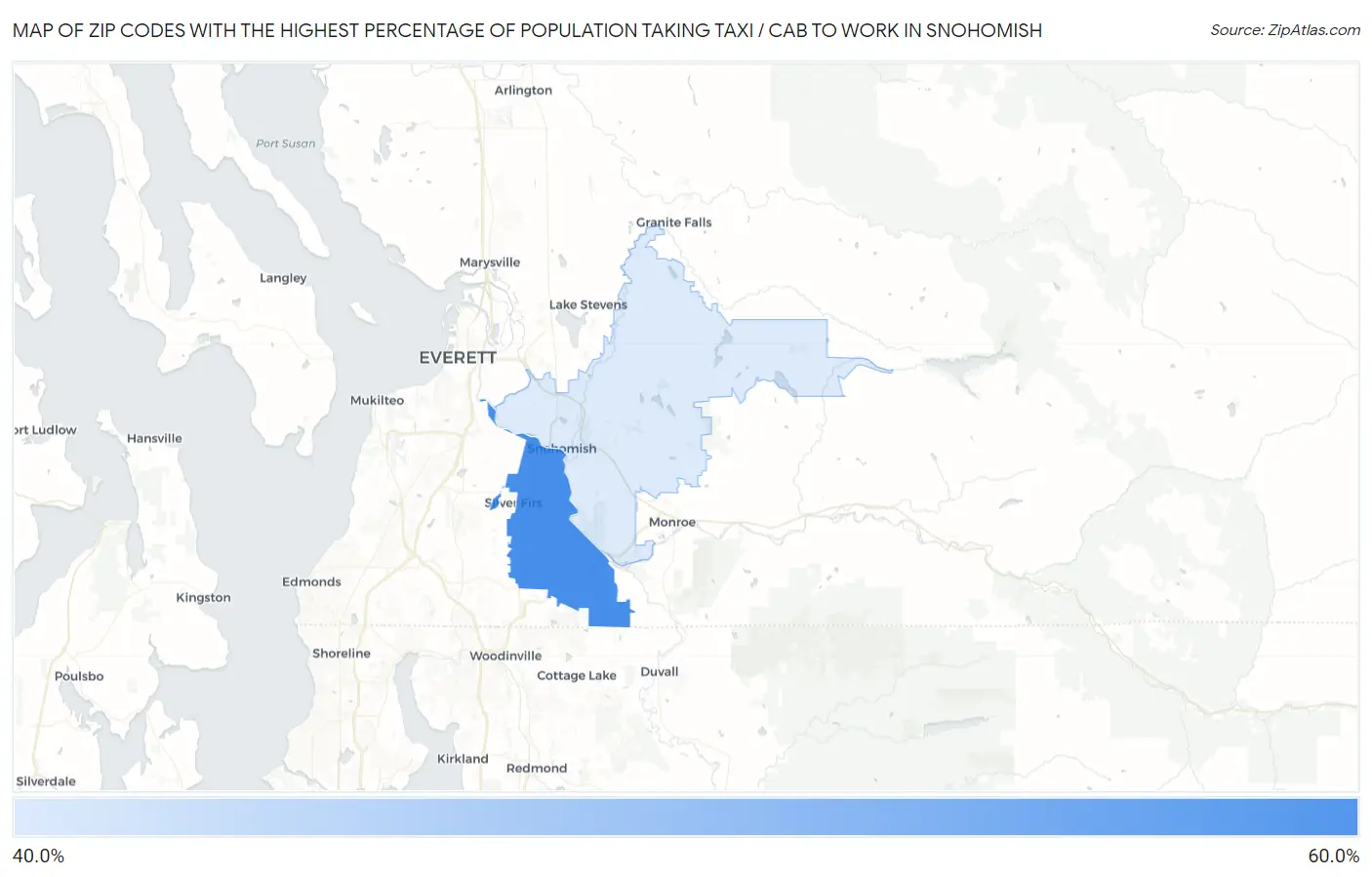1372x877 pixels.
Task: Click the Lake Stevens label
Action: point(588,304)
